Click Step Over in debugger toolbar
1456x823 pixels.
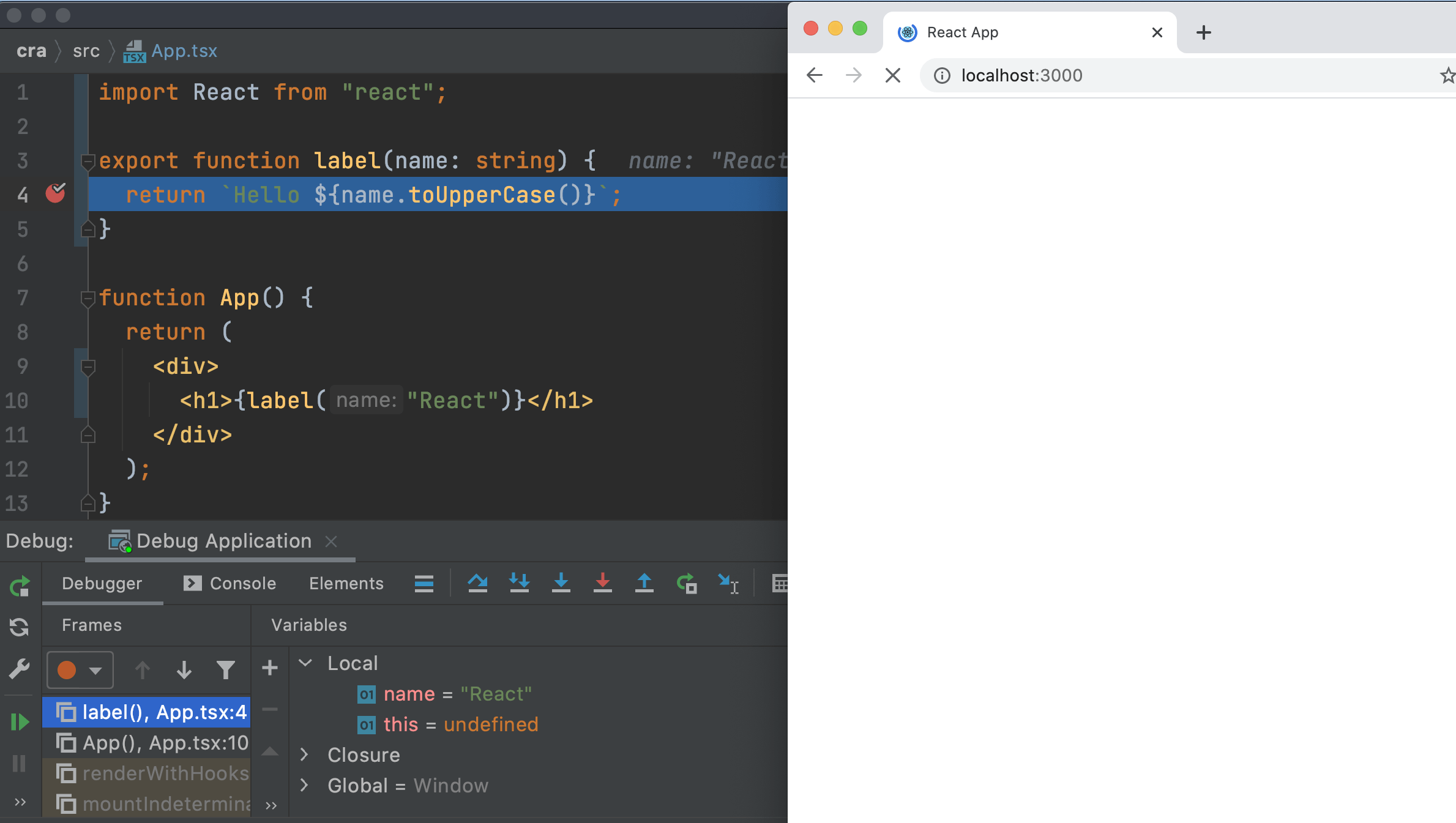[x=477, y=583]
